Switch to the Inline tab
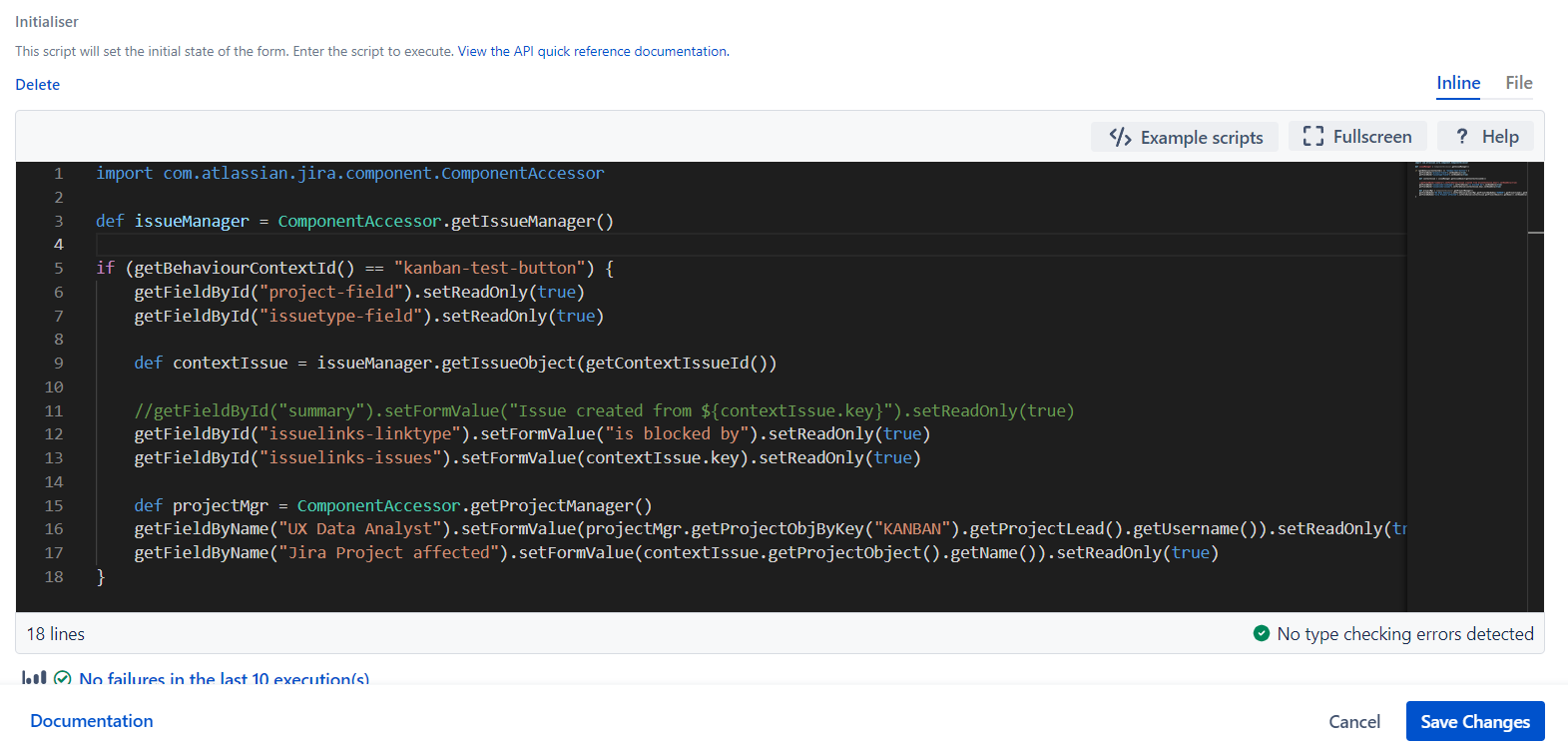1568x748 pixels. tap(1457, 83)
